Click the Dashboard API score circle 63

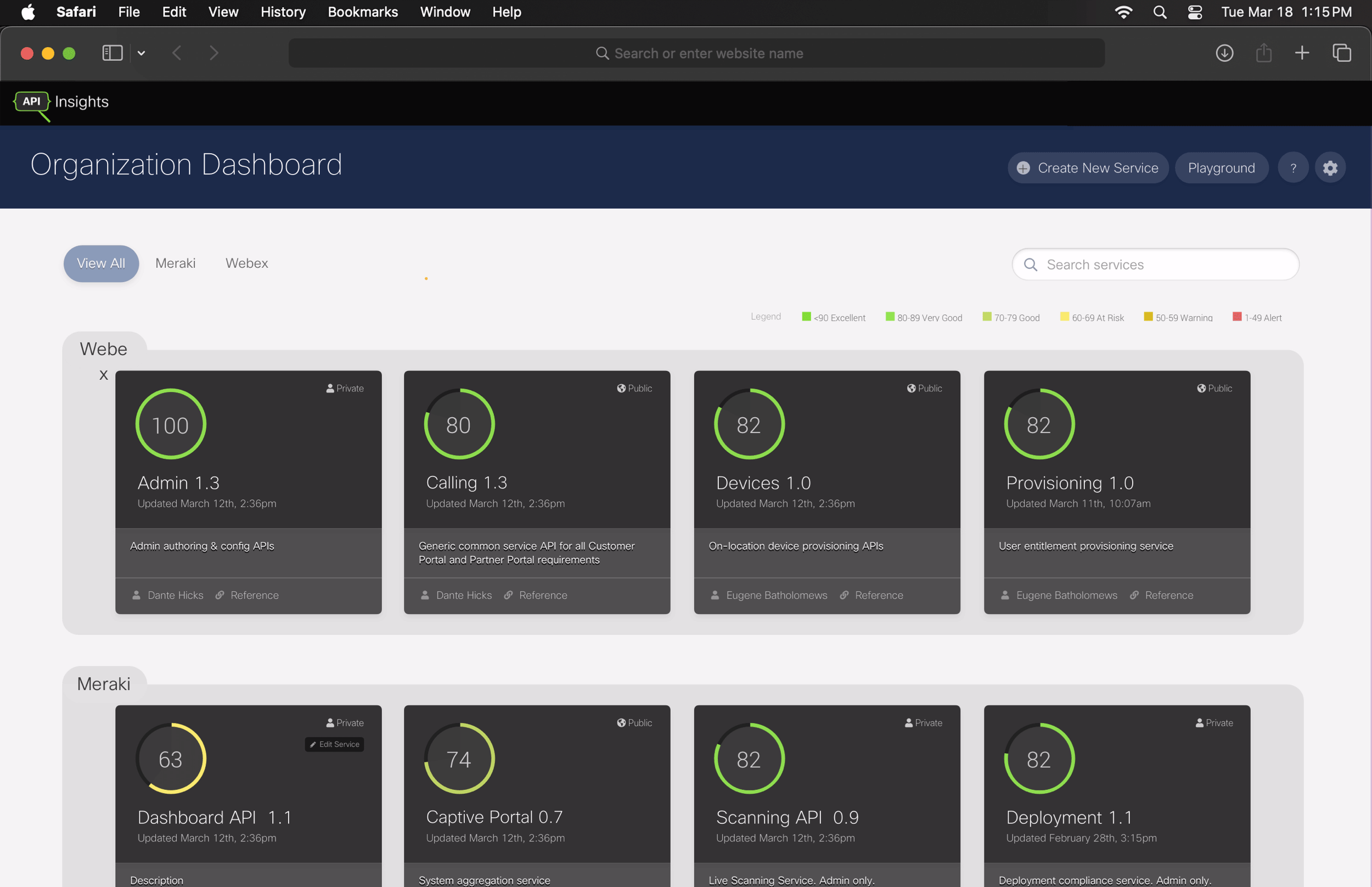tap(171, 759)
